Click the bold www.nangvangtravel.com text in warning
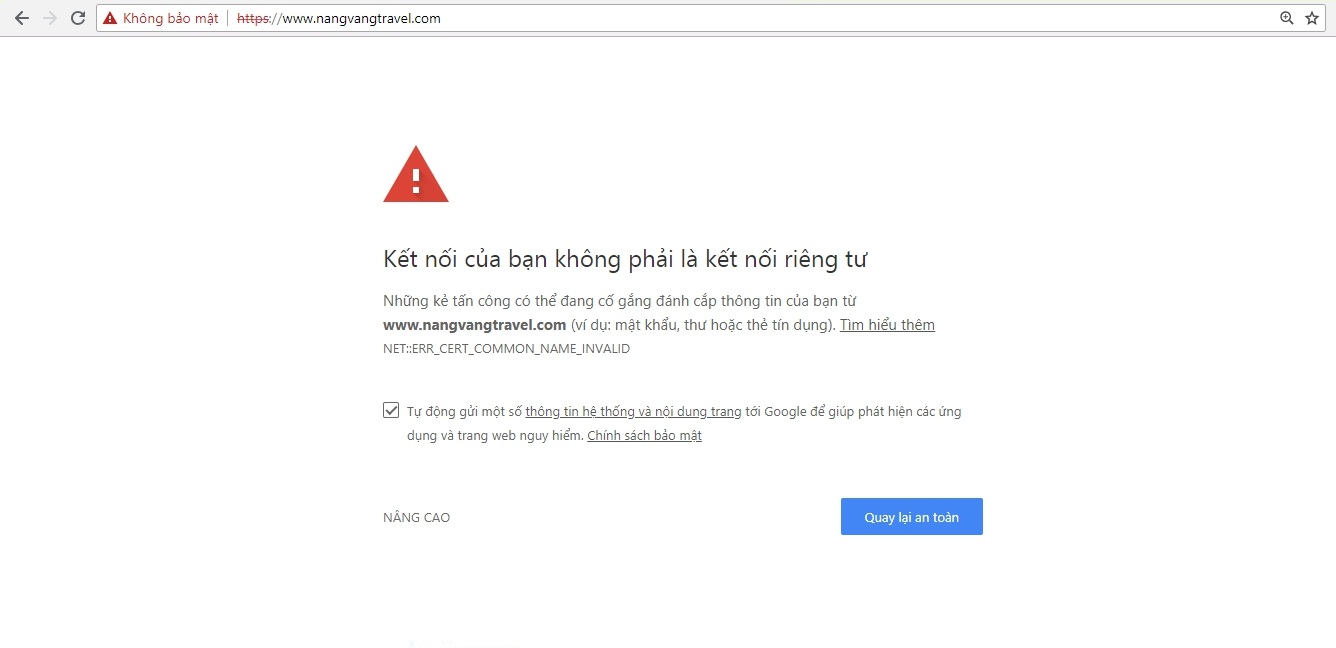1336x648 pixels. 475,325
